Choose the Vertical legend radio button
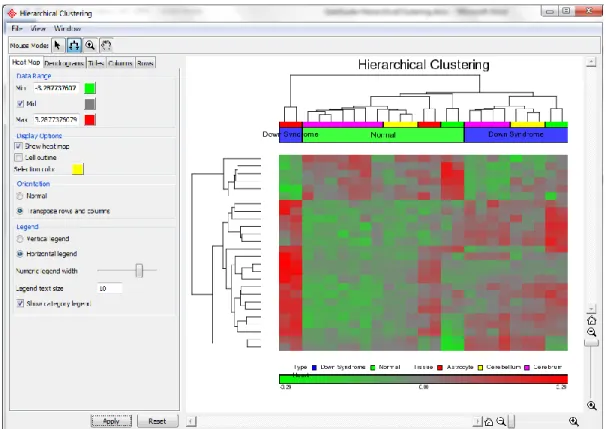This screenshot has width=606, height=429. coord(20,239)
